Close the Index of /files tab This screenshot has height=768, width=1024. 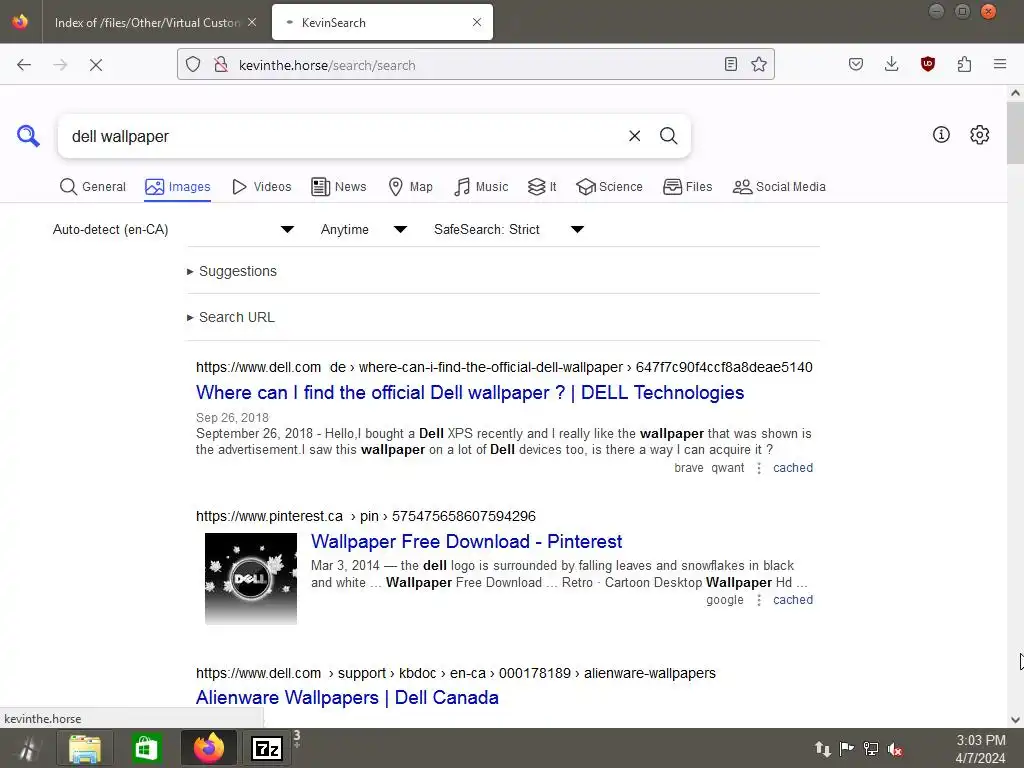[x=252, y=22]
